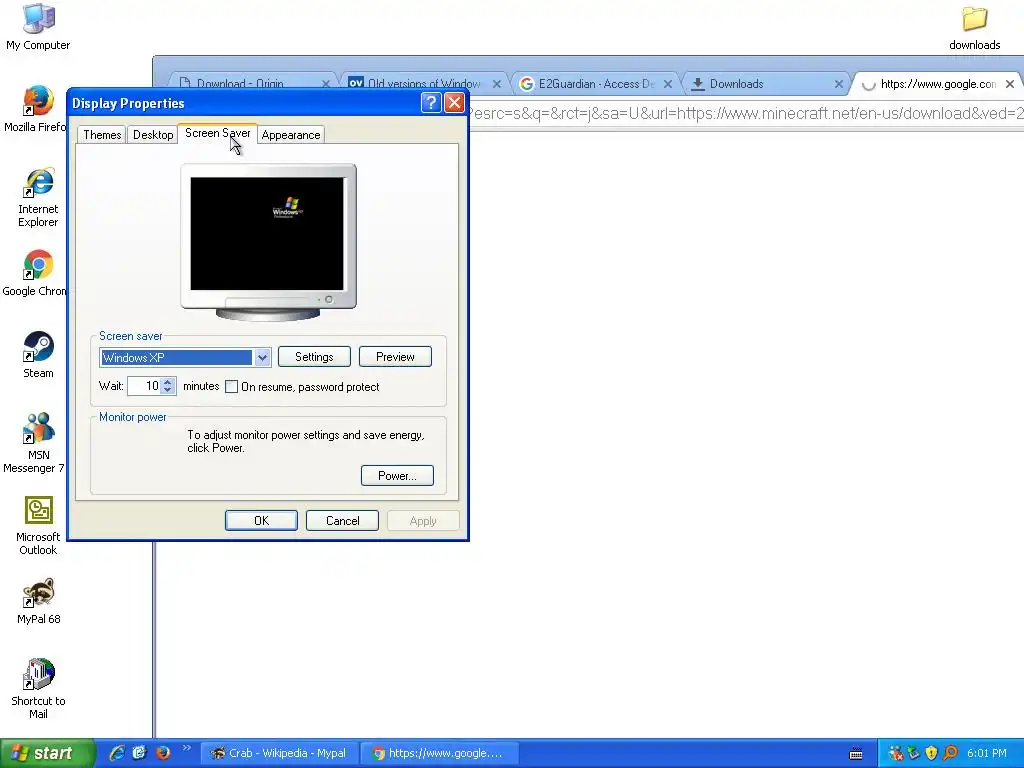Enable On resume, password protect checkbox

[231, 387]
